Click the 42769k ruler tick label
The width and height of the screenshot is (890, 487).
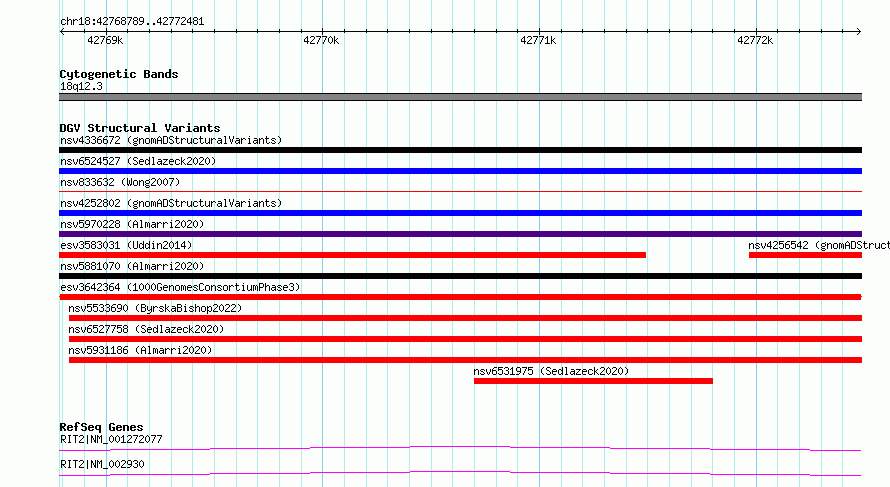point(105,40)
